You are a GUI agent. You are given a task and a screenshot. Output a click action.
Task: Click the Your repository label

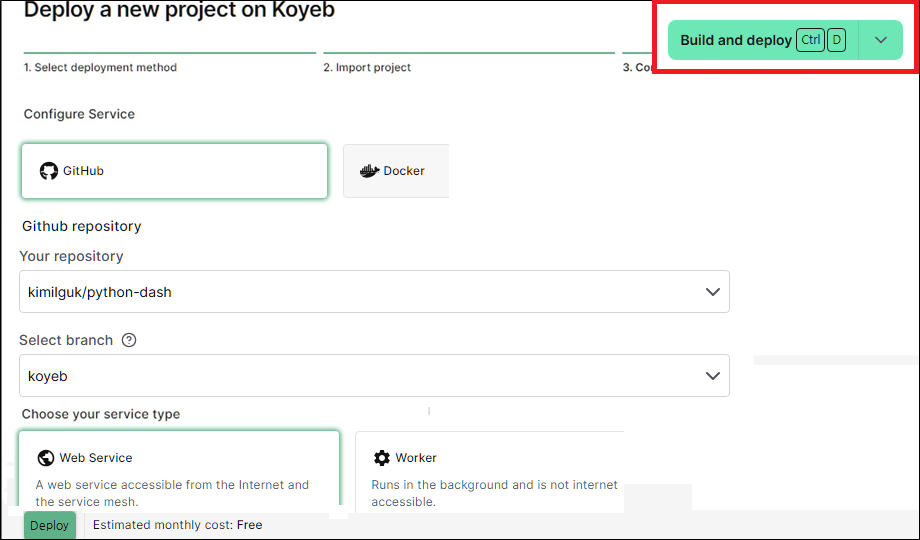pyautogui.click(x=72, y=256)
